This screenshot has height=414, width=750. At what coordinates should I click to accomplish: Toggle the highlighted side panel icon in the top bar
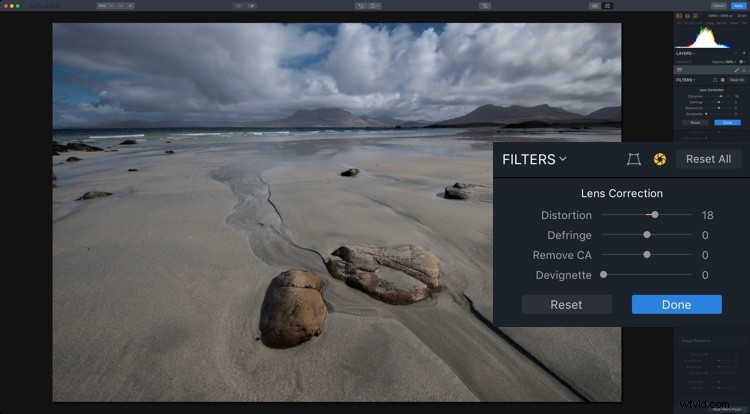tap(607, 6)
